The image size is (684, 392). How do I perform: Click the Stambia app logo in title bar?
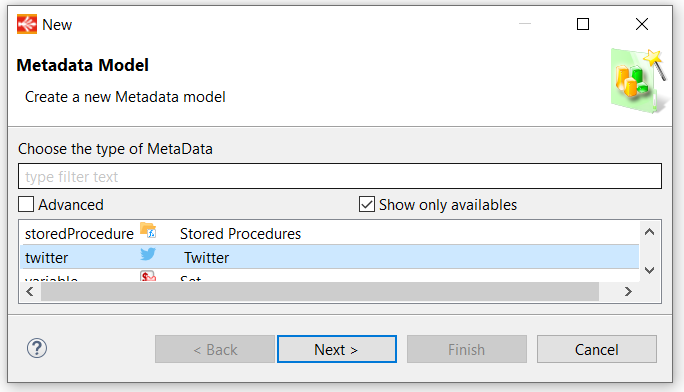27,24
